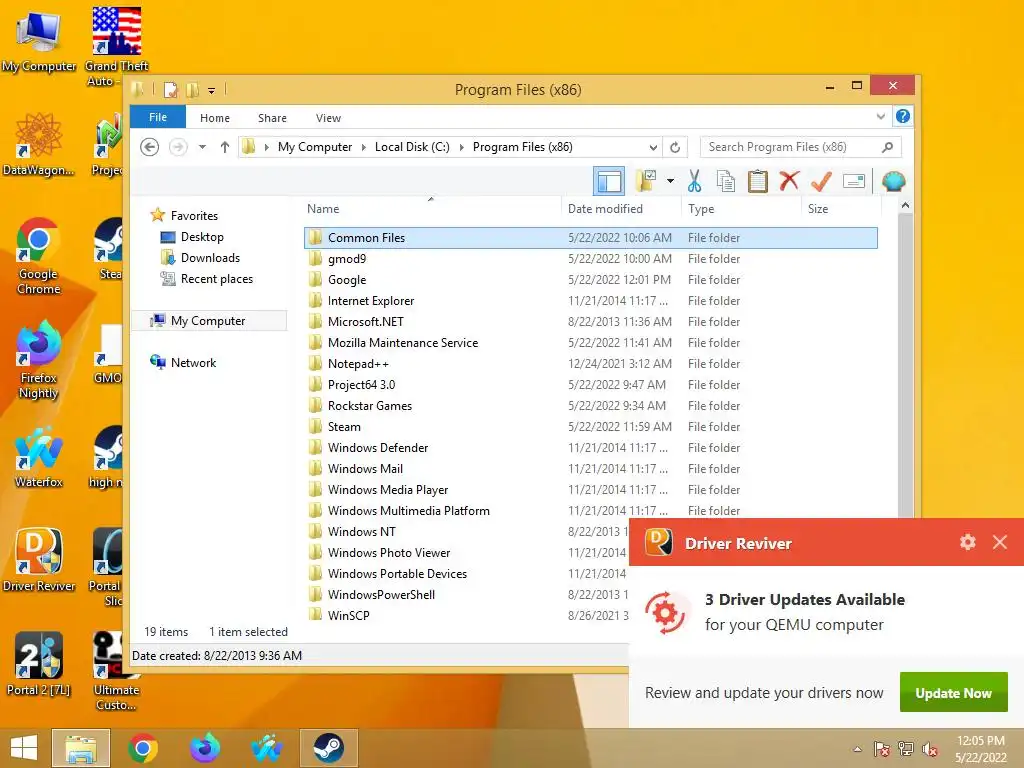
Task: Click the red X Delete toolbar icon
Action: [x=789, y=181]
